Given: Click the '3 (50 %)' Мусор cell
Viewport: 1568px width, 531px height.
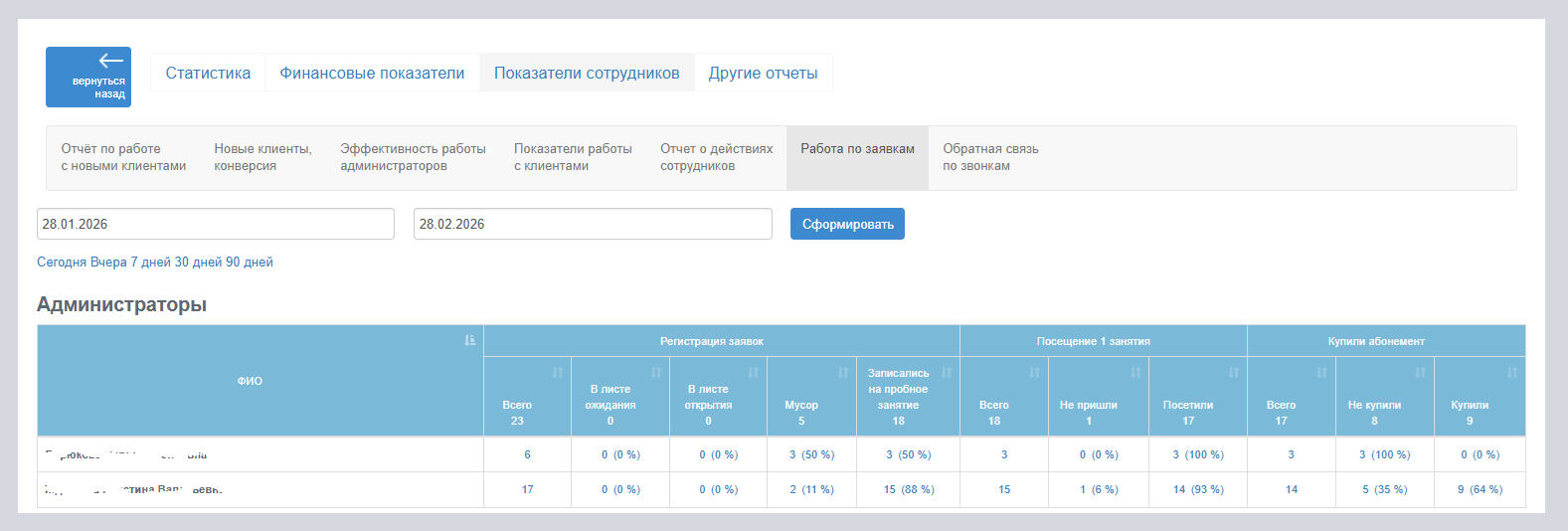Looking at the screenshot, I should (811, 454).
